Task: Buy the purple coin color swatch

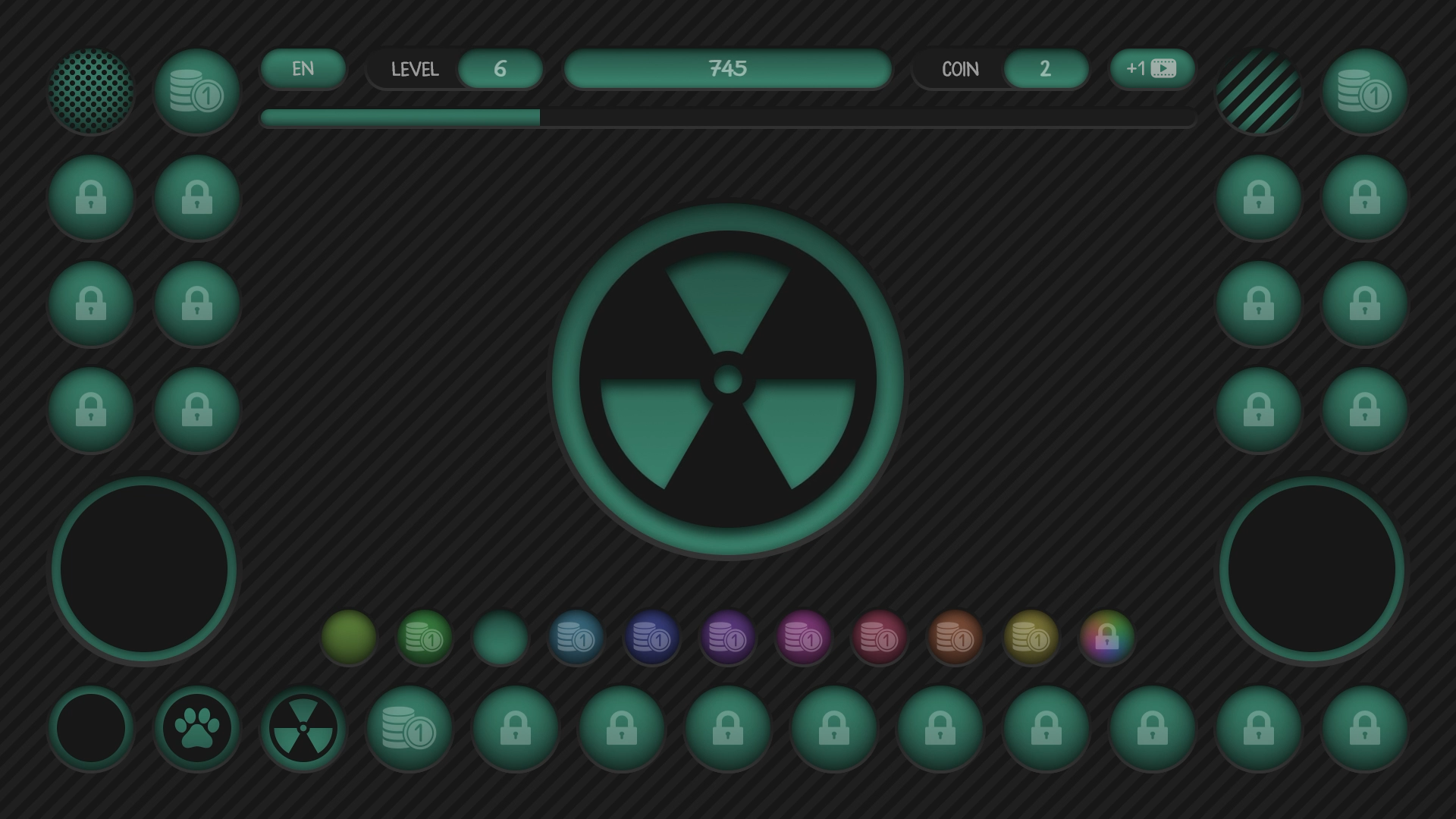Action: (x=728, y=638)
